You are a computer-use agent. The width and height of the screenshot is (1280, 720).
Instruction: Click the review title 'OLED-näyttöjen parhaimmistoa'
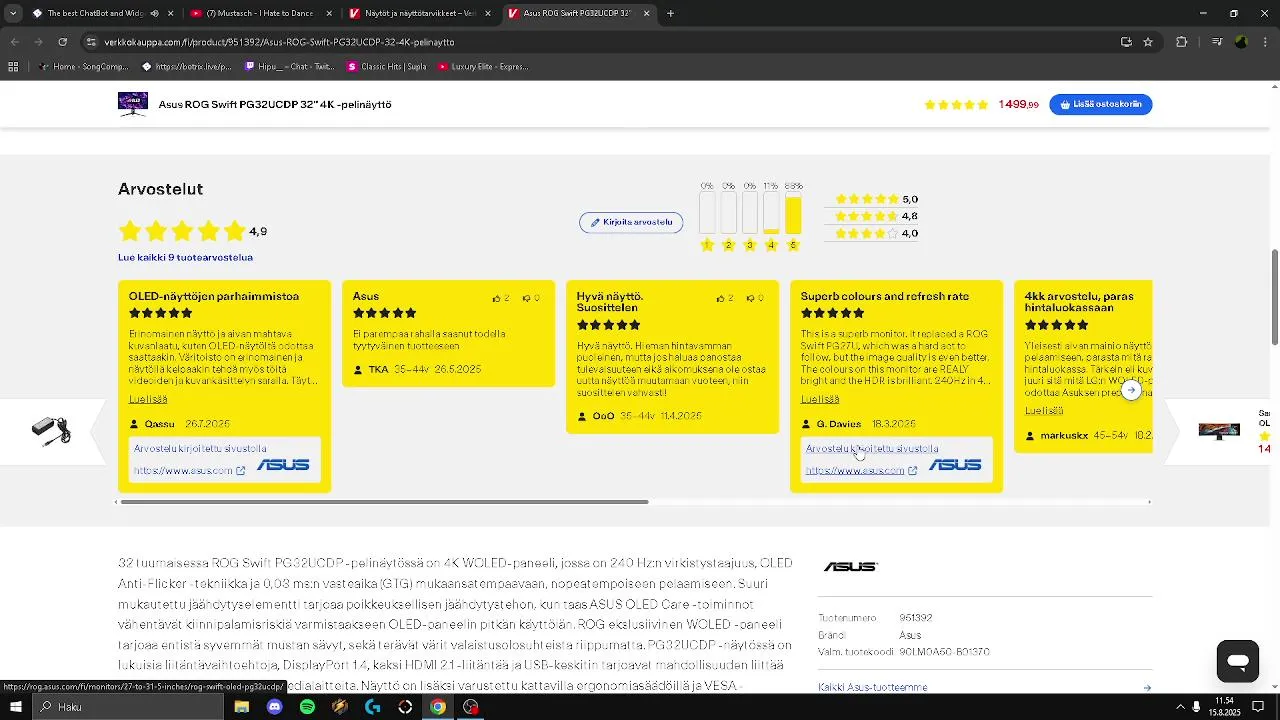[x=214, y=296]
